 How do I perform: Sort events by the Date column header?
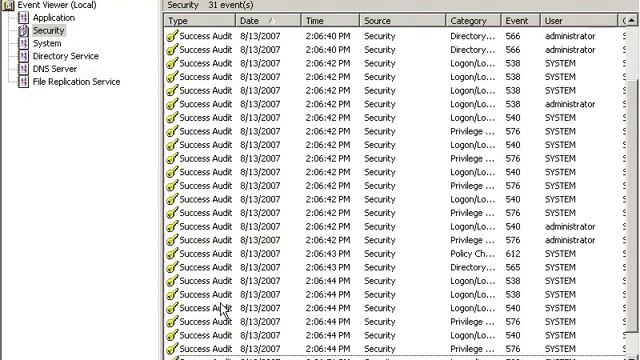click(268, 21)
